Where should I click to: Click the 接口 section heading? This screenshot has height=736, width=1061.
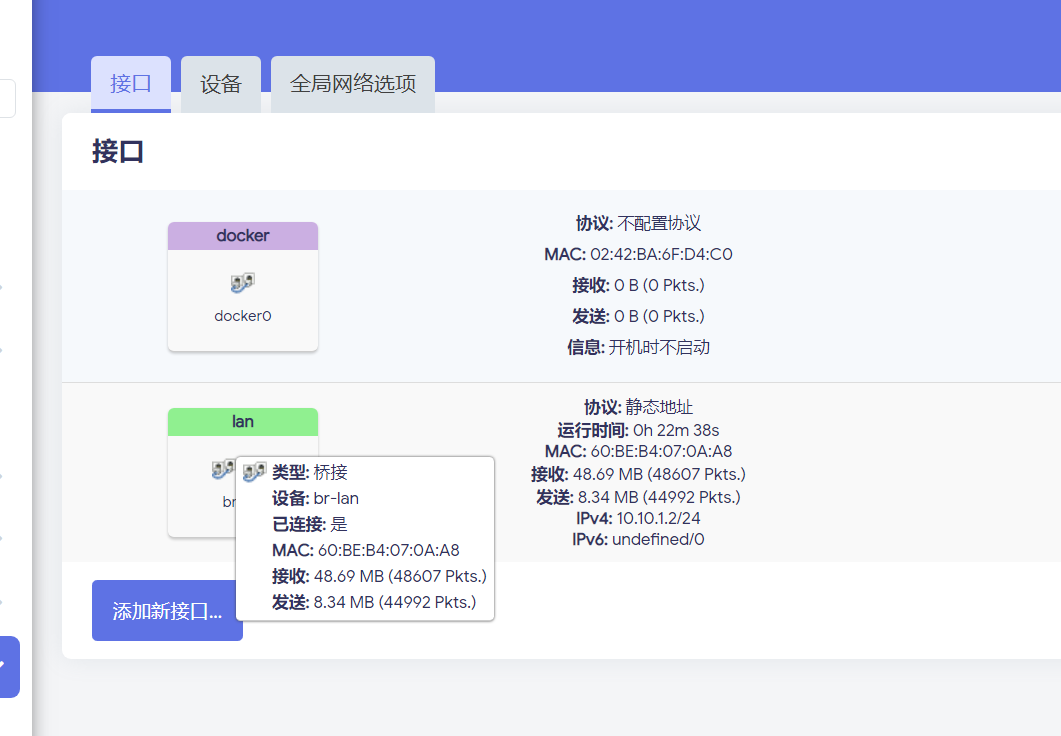118,151
